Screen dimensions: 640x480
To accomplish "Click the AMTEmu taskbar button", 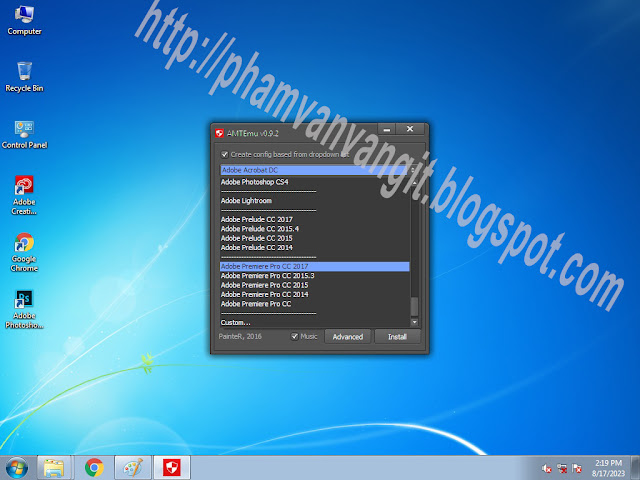I will [172, 468].
